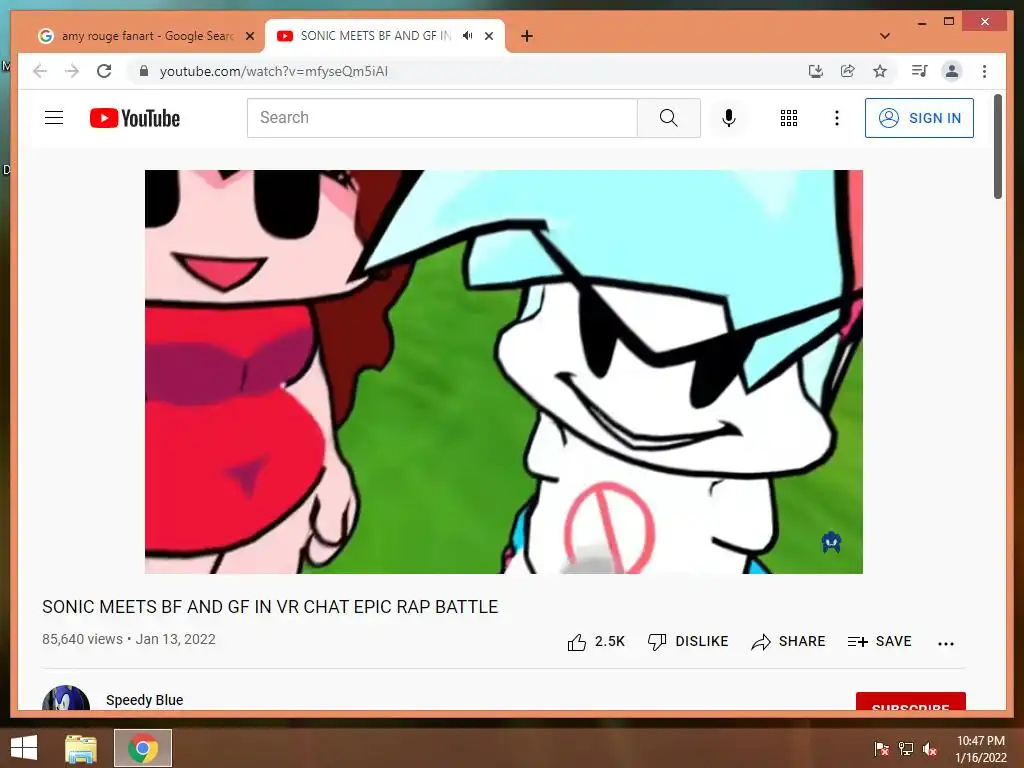Start voice search with the microphone
Screen dimensions: 1024x768
click(729, 118)
